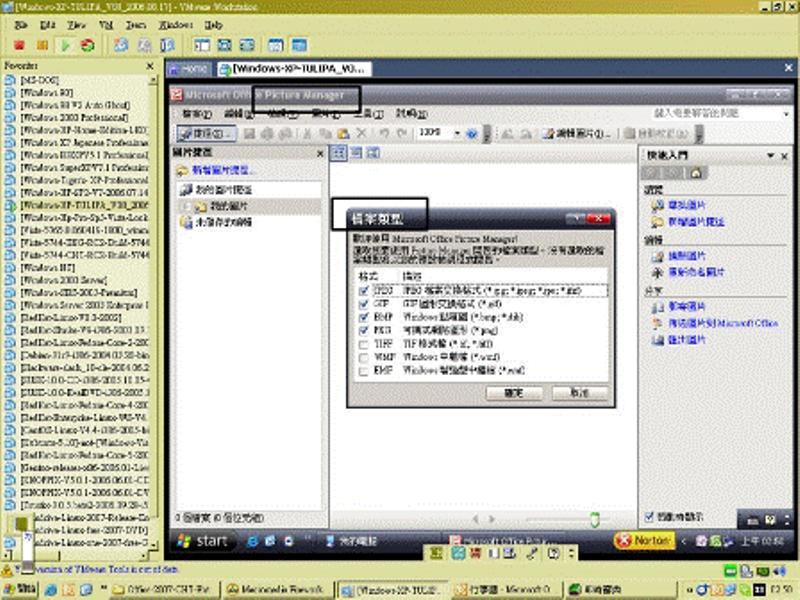Adjust the zoom slider handle at bottom
The image size is (800, 600).
pos(594,520)
